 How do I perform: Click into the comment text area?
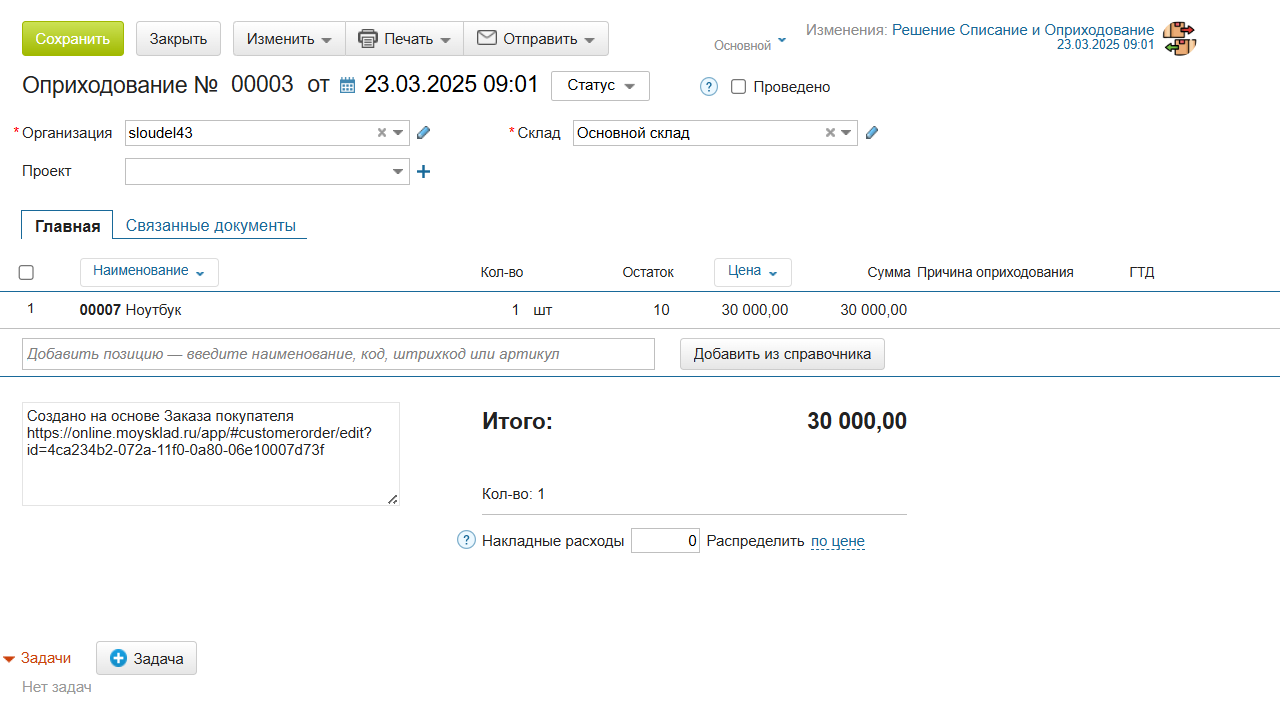click(x=211, y=454)
